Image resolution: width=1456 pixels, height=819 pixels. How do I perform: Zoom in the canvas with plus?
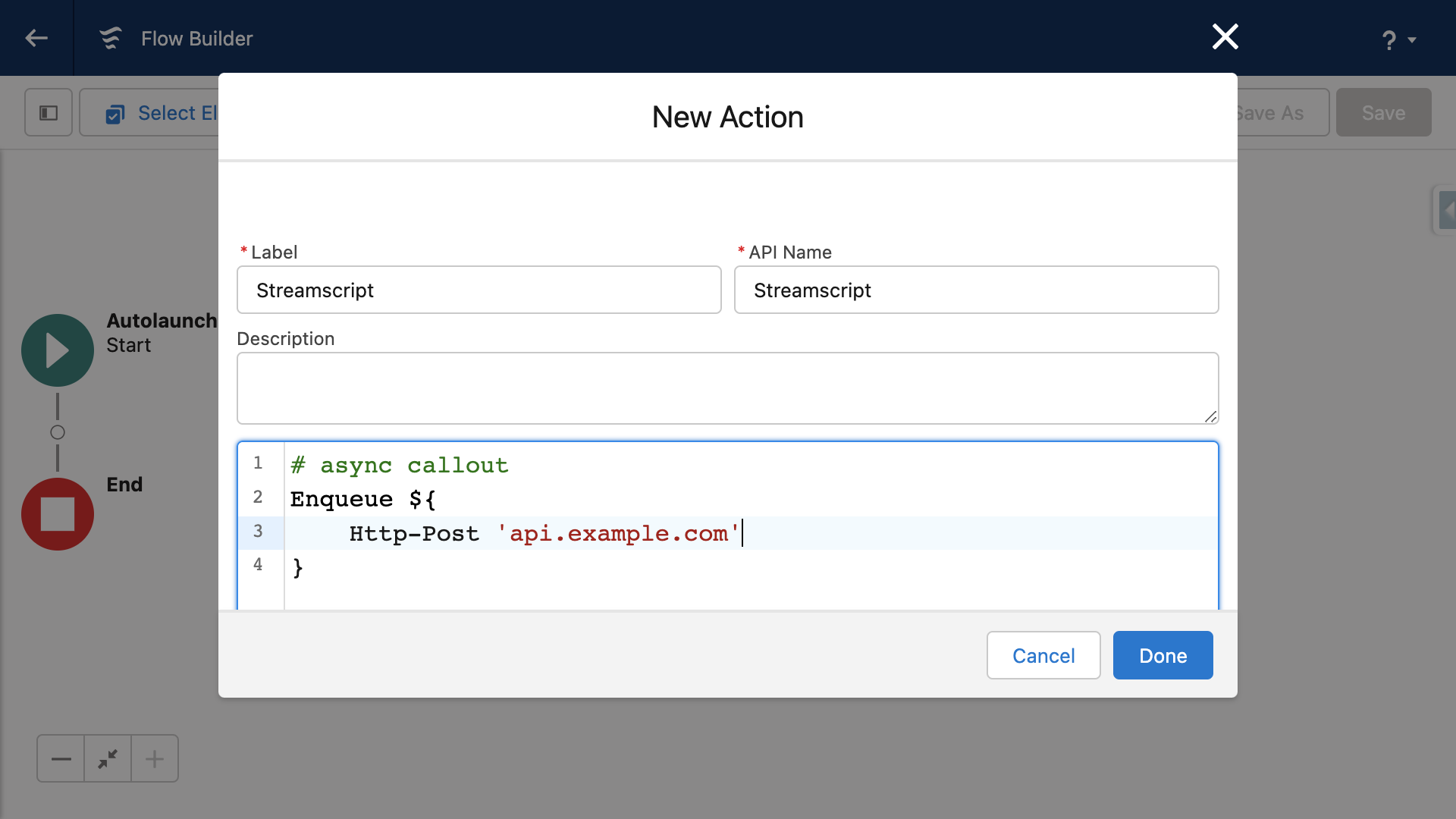point(155,758)
